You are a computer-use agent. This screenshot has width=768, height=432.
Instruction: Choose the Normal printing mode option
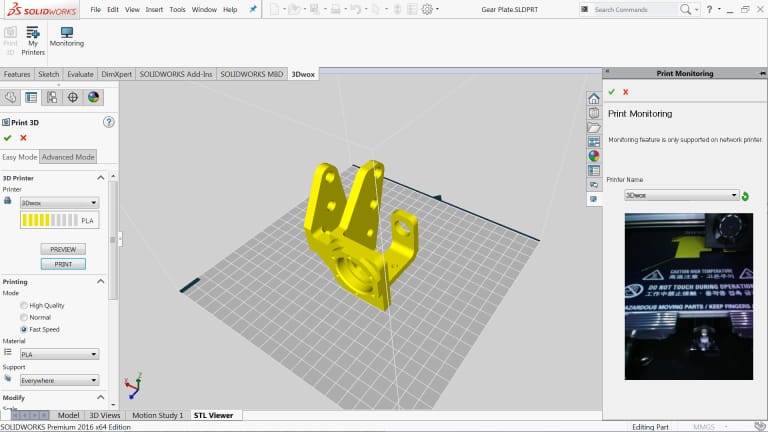[x=24, y=317]
